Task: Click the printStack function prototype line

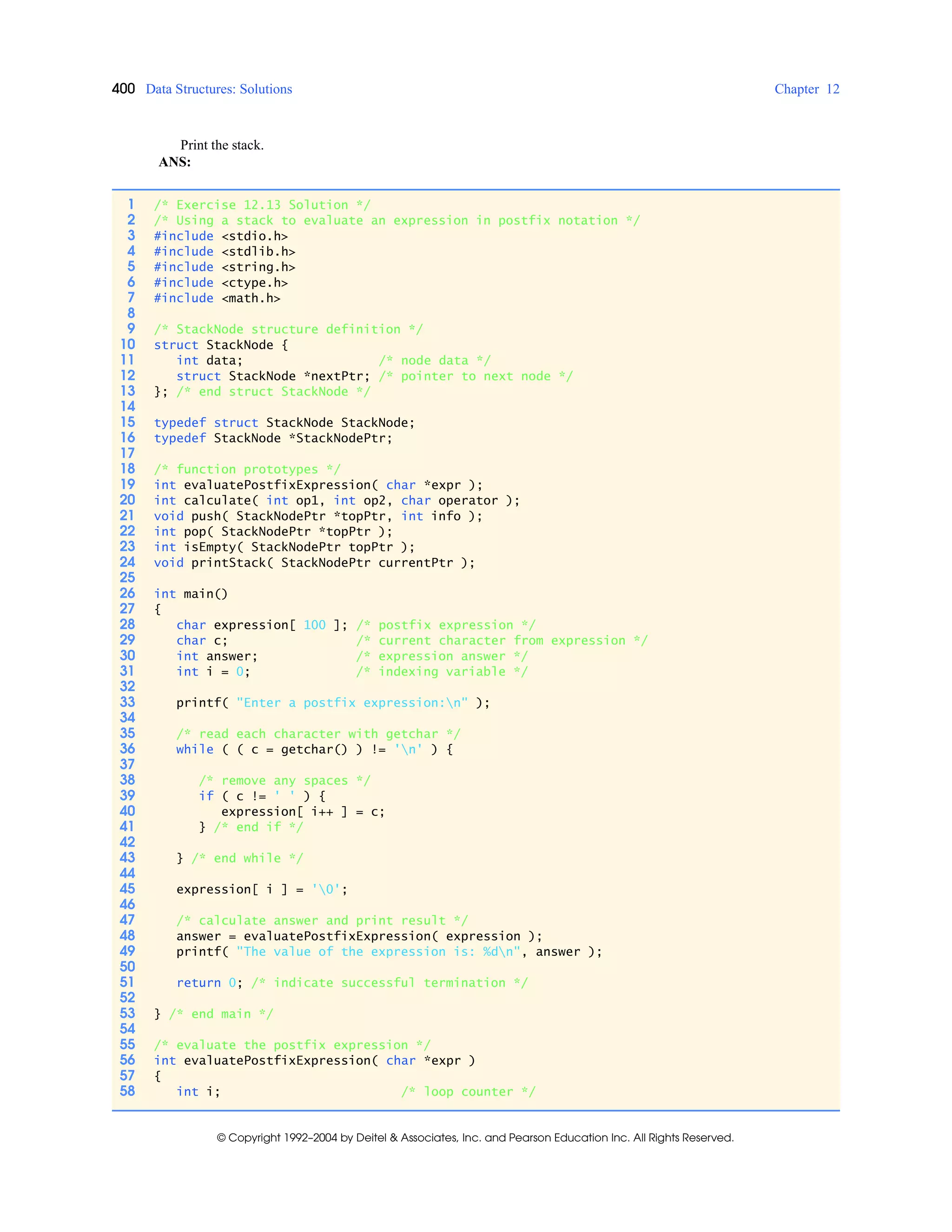Action: pyautogui.click(x=314, y=563)
